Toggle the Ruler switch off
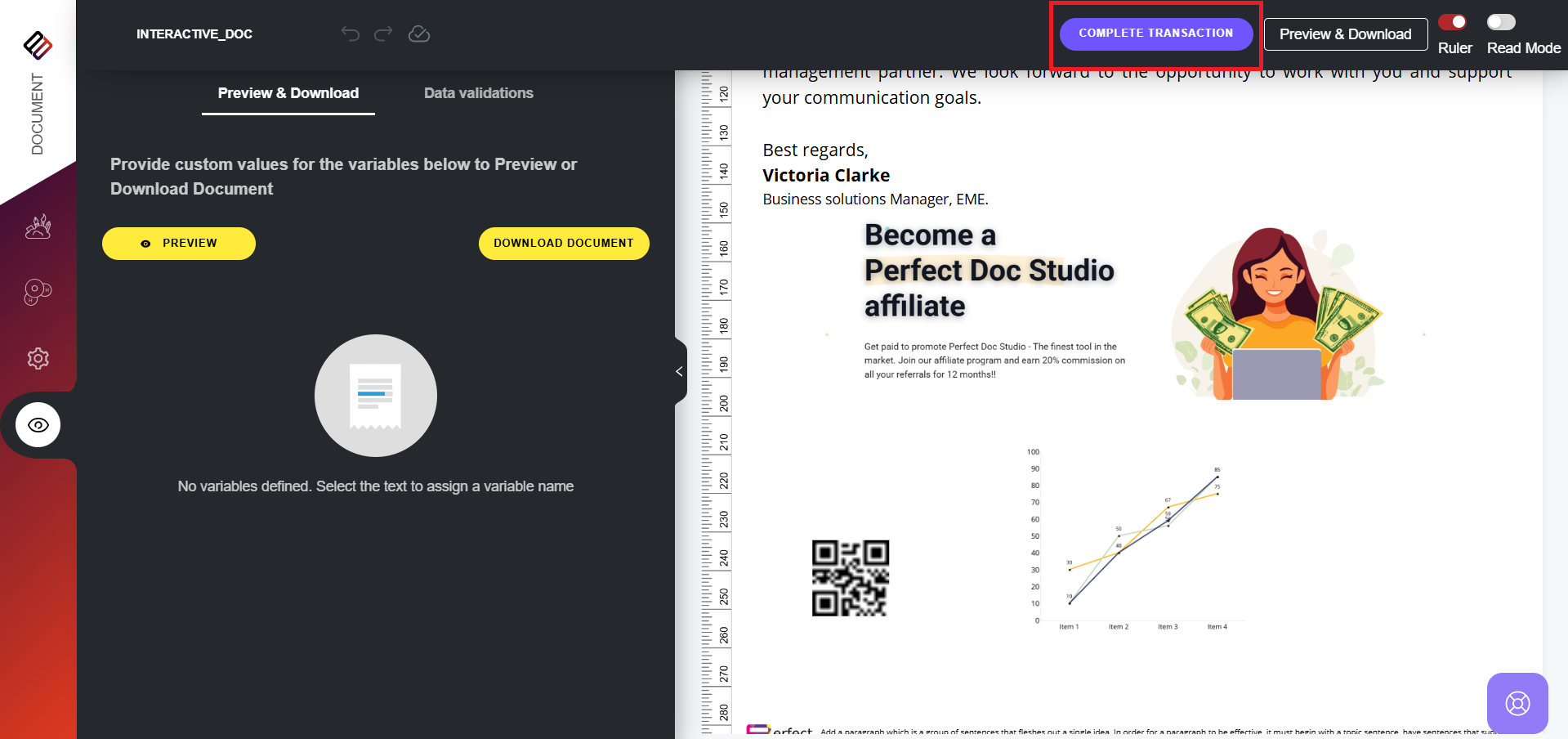 [1453, 22]
